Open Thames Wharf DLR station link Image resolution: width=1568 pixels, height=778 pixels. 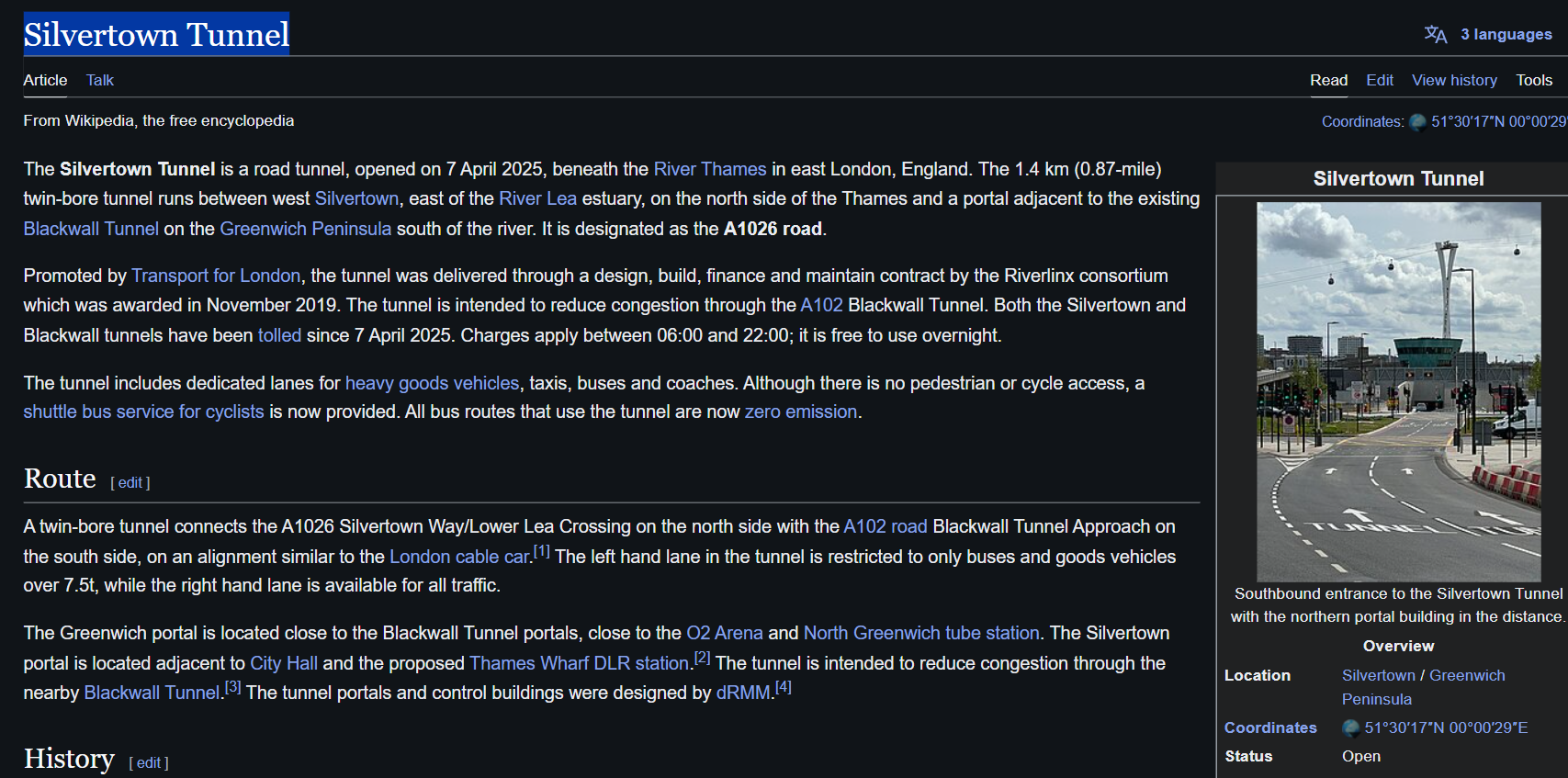click(x=580, y=663)
